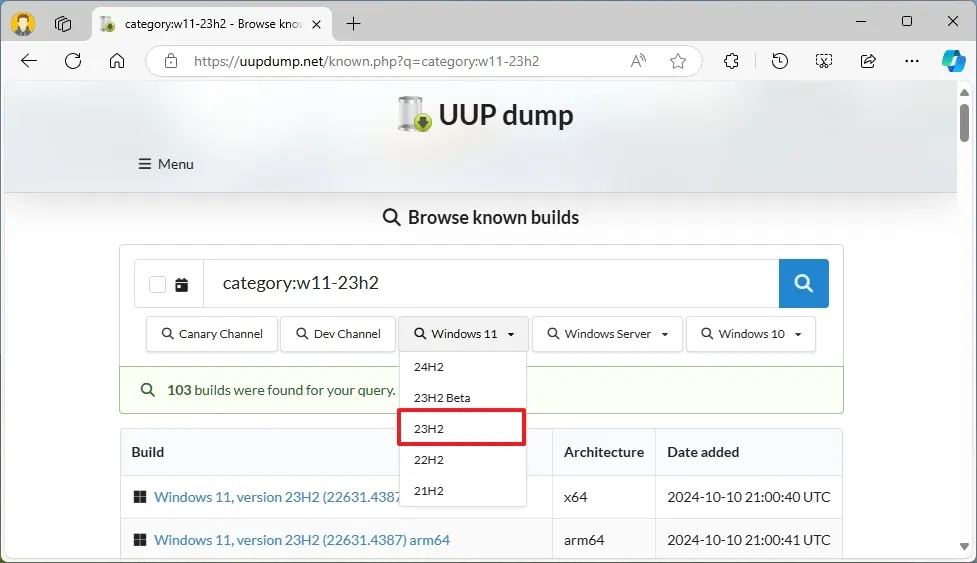This screenshot has width=977, height=563.
Task: Go to browser home page icon
Action: 117,61
